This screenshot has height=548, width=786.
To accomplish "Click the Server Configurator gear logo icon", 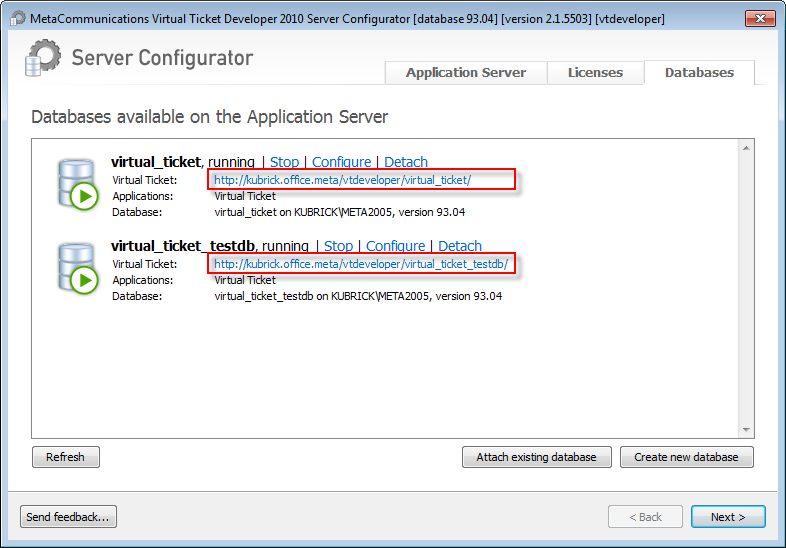I will coord(43,58).
